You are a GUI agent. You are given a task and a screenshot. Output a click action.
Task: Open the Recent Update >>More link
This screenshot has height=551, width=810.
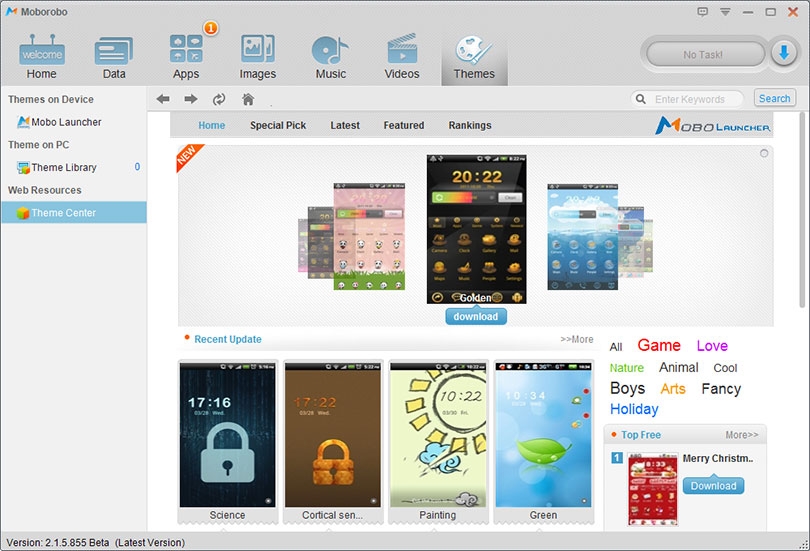[x=577, y=339]
